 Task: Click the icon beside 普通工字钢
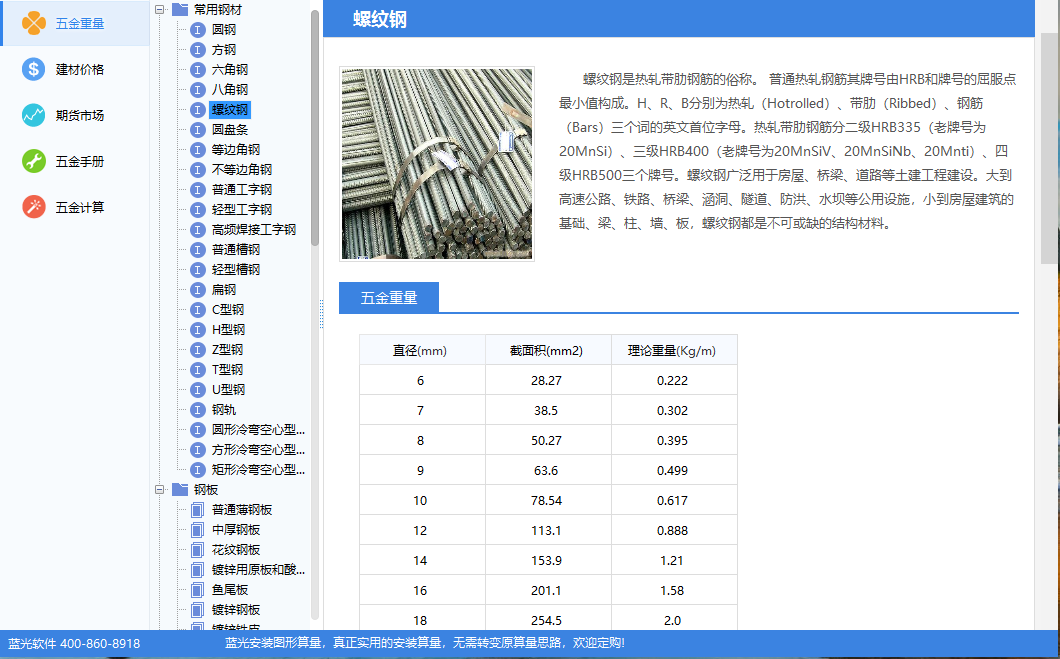(x=197, y=190)
